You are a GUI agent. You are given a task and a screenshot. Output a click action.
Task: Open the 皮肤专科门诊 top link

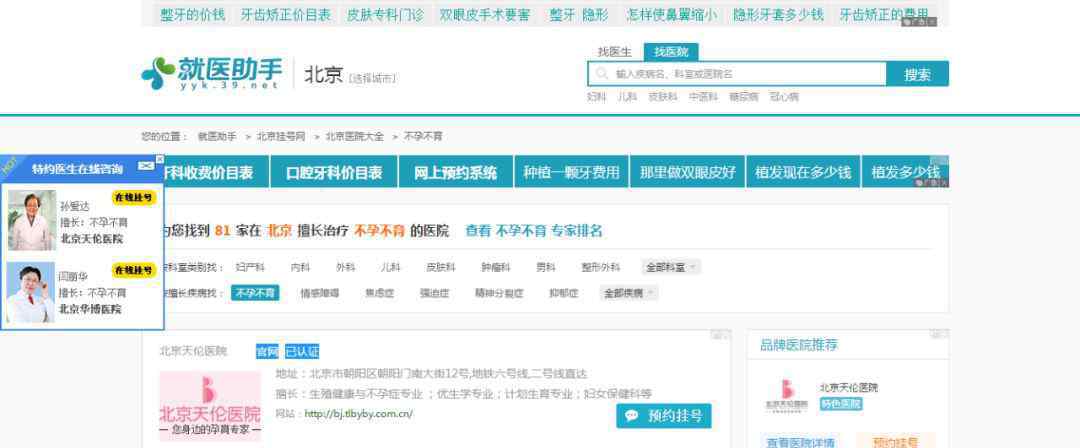(385, 14)
